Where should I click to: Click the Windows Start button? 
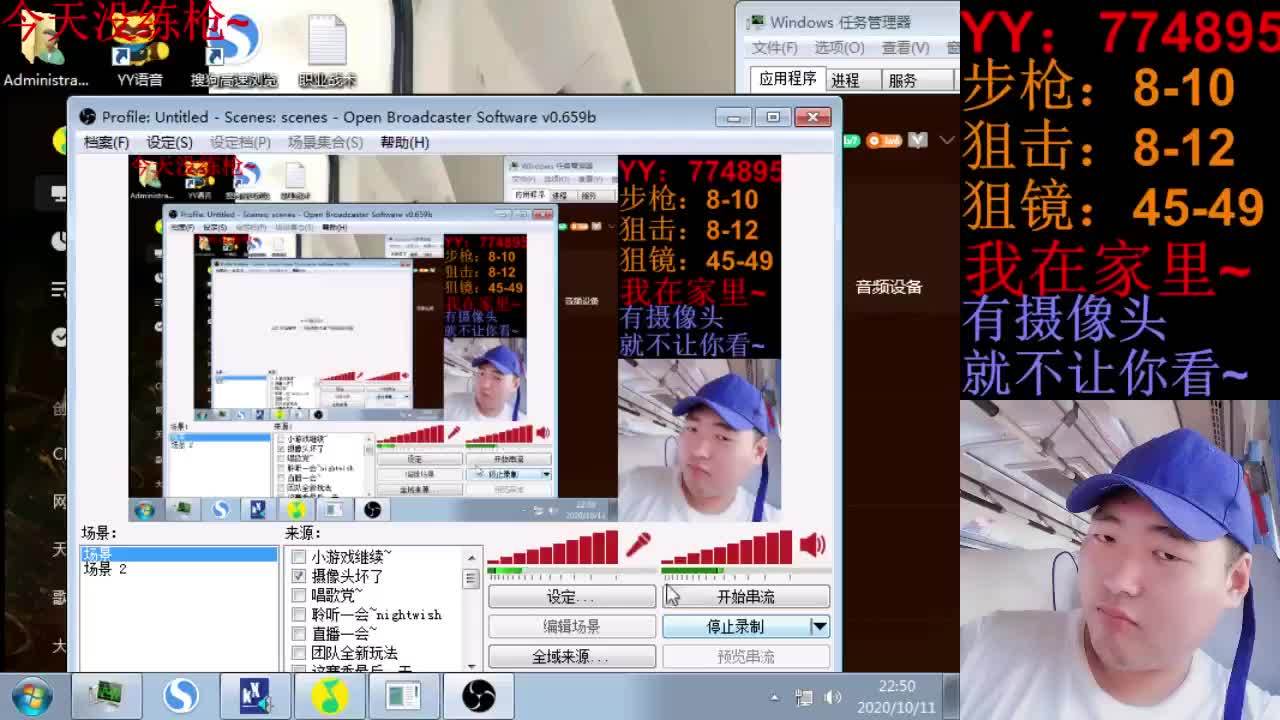(31, 696)
